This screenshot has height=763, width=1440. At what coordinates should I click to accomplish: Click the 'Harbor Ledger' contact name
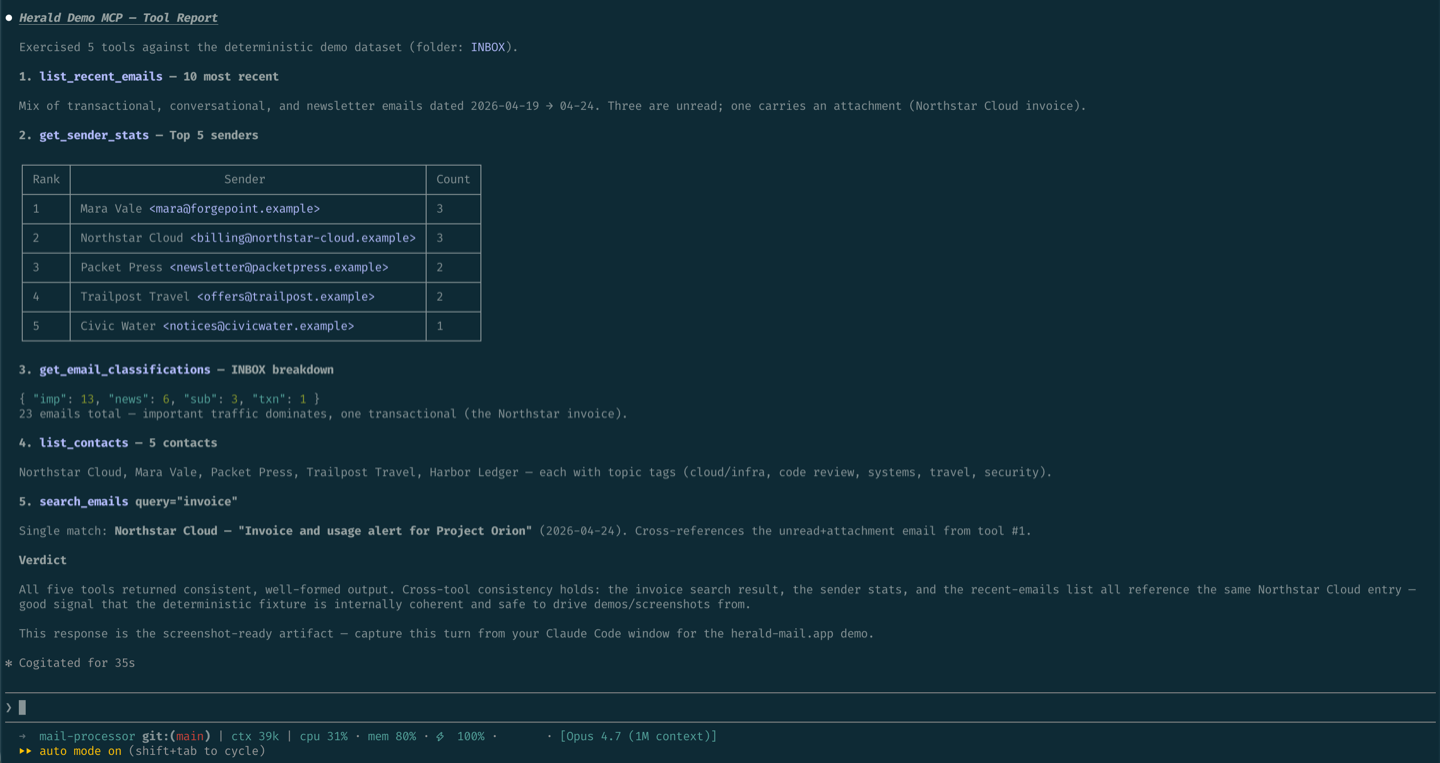pos(474,472)
